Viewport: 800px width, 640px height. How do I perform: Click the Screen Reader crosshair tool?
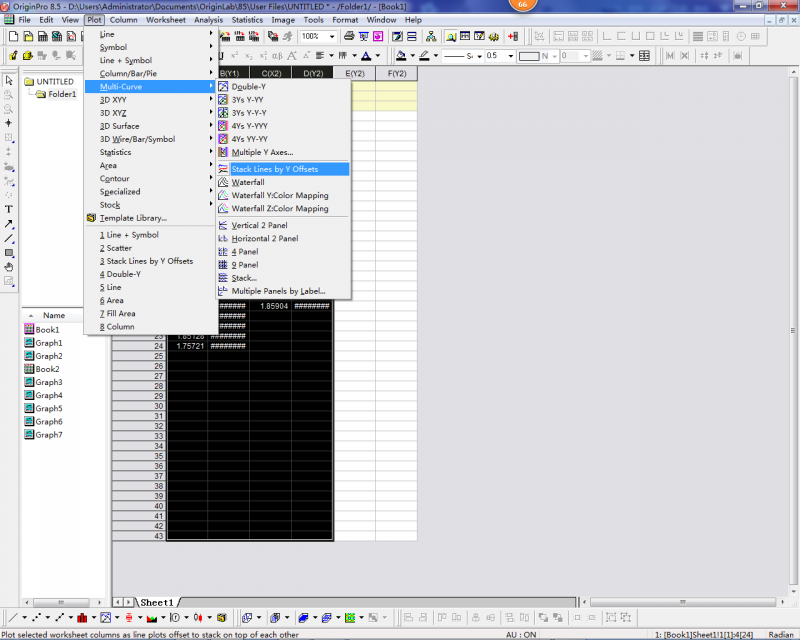[9, 123]
